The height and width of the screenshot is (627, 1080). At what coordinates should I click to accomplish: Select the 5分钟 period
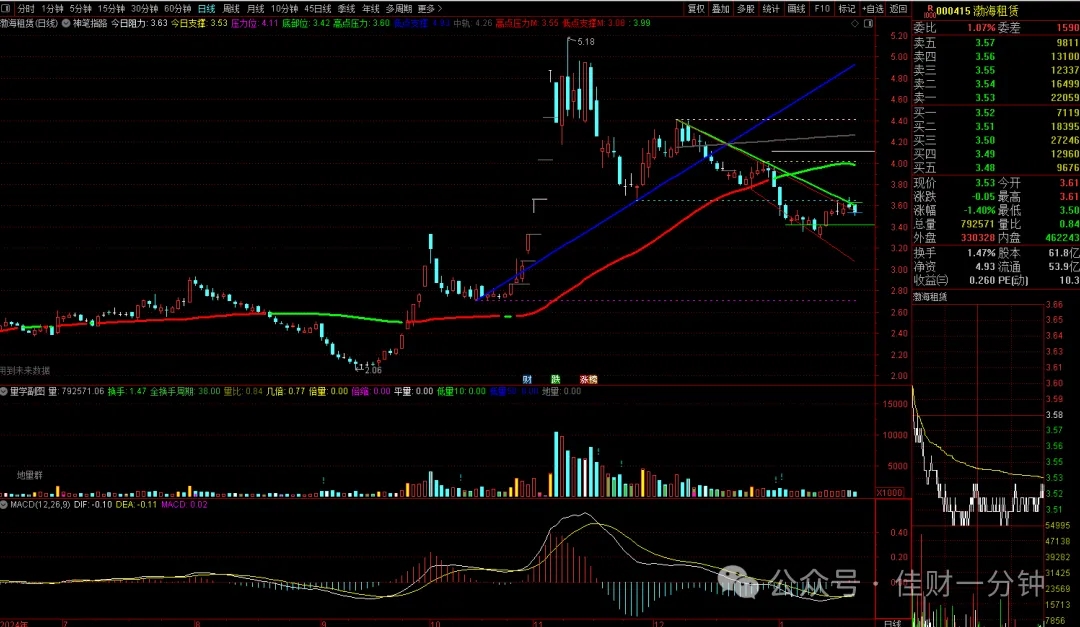pyautogui.click(x=81, y=9)
